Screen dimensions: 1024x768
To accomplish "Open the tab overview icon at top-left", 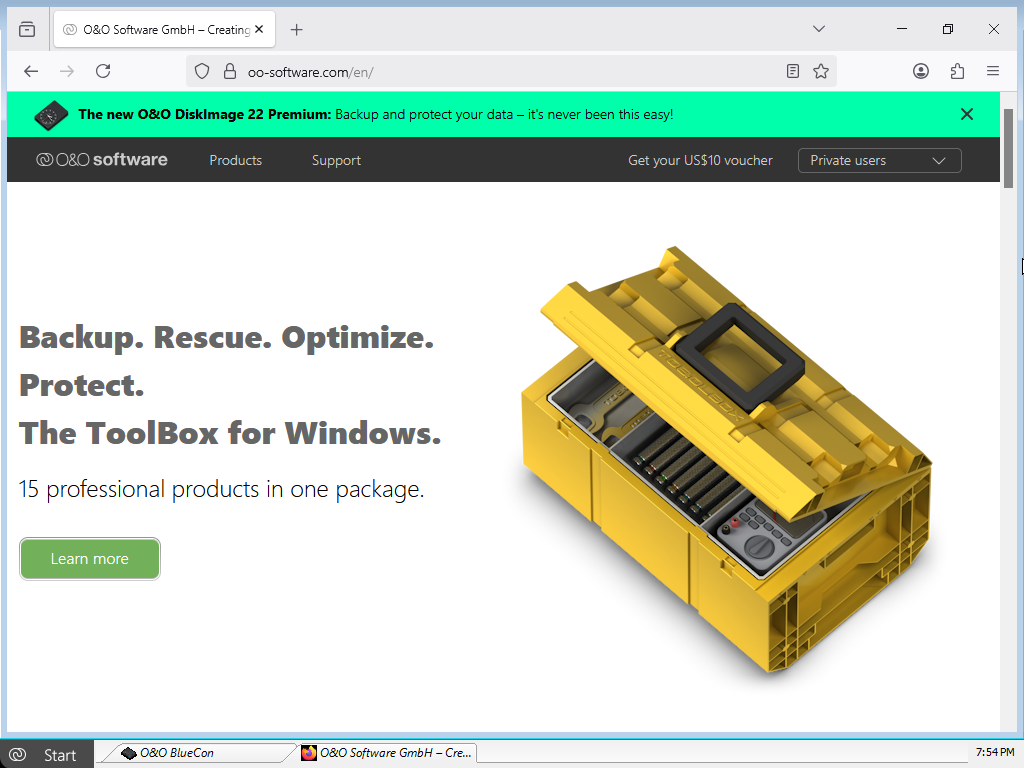I will tap(27, 29).
